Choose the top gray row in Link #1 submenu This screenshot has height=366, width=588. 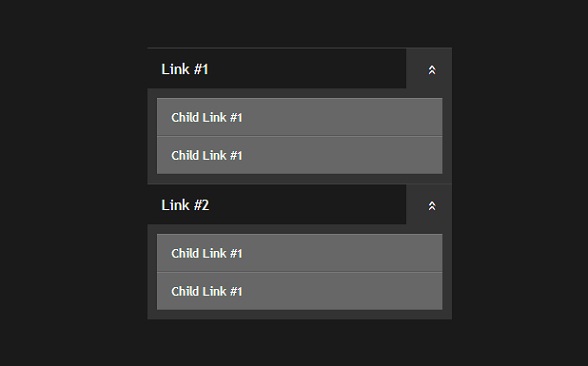pos(300,117)
